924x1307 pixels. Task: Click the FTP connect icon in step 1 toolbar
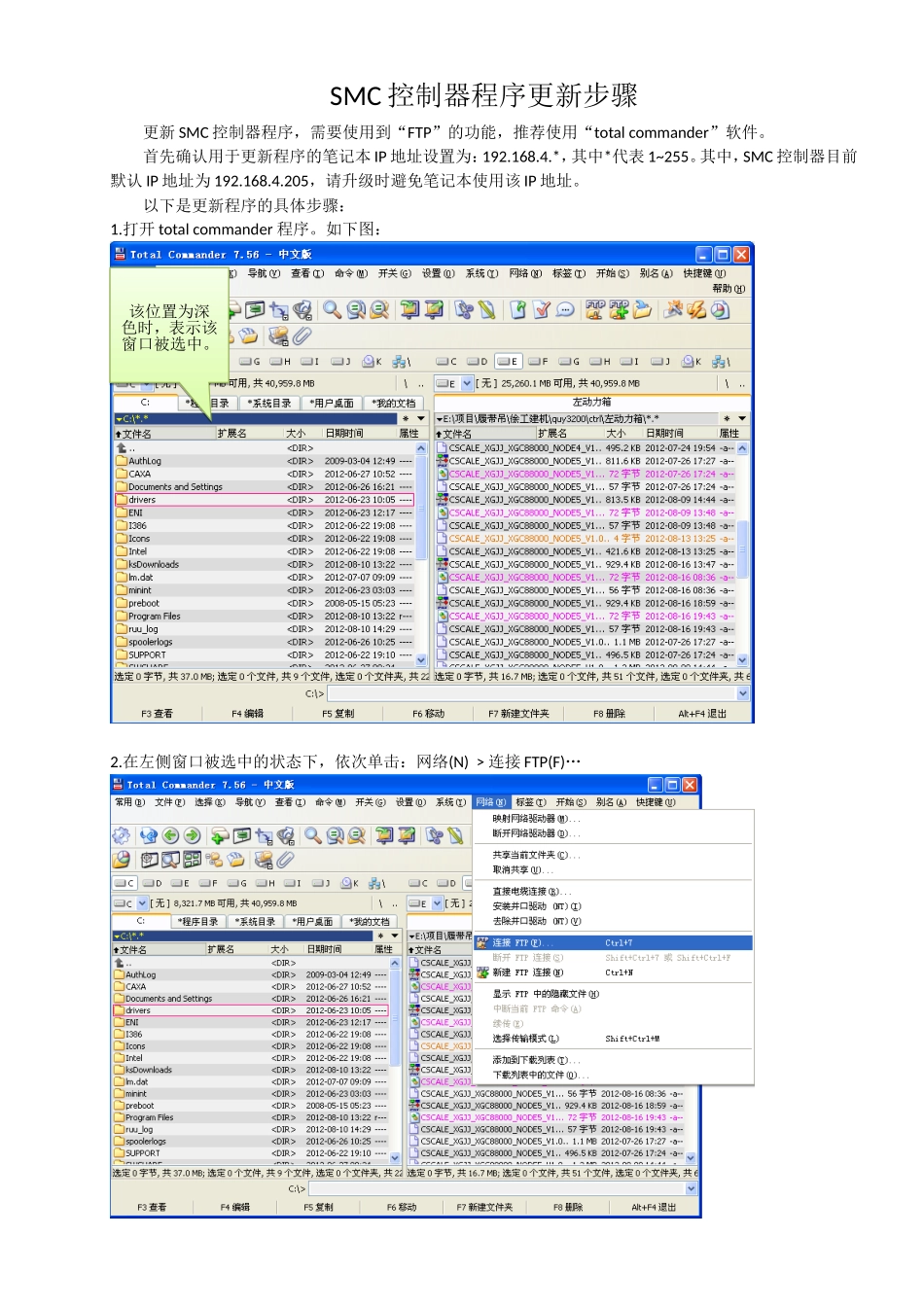tap(595, 309)
